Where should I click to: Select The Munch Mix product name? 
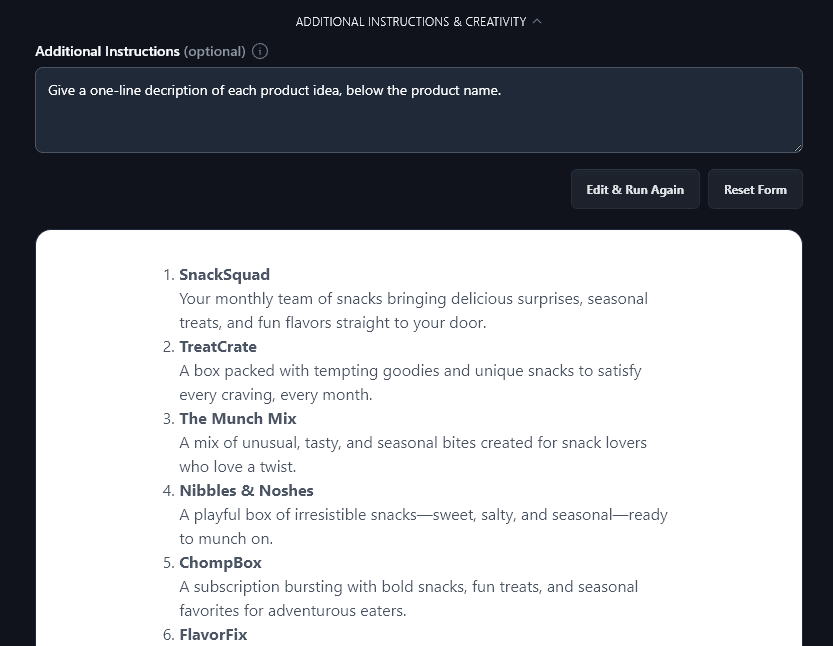tap(237, 418)
